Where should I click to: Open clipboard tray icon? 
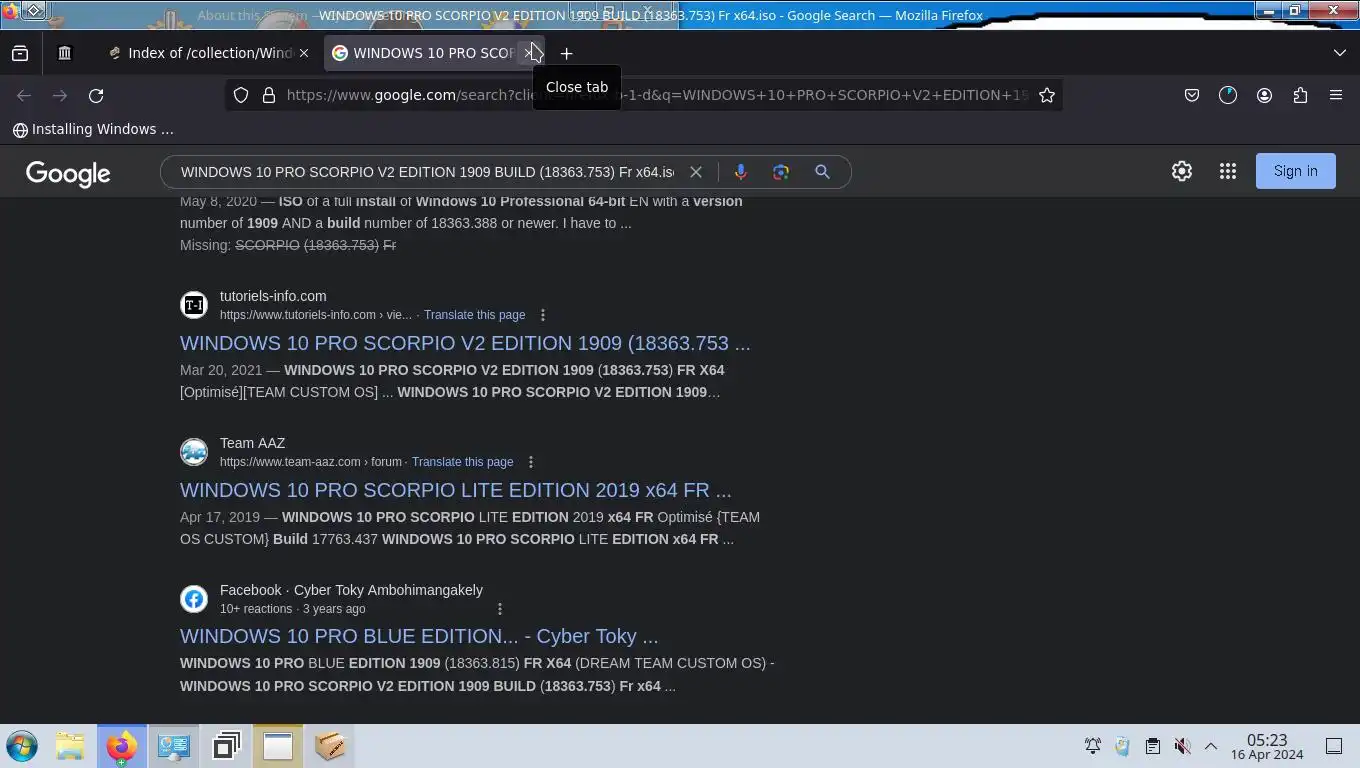click(1152, 746)
